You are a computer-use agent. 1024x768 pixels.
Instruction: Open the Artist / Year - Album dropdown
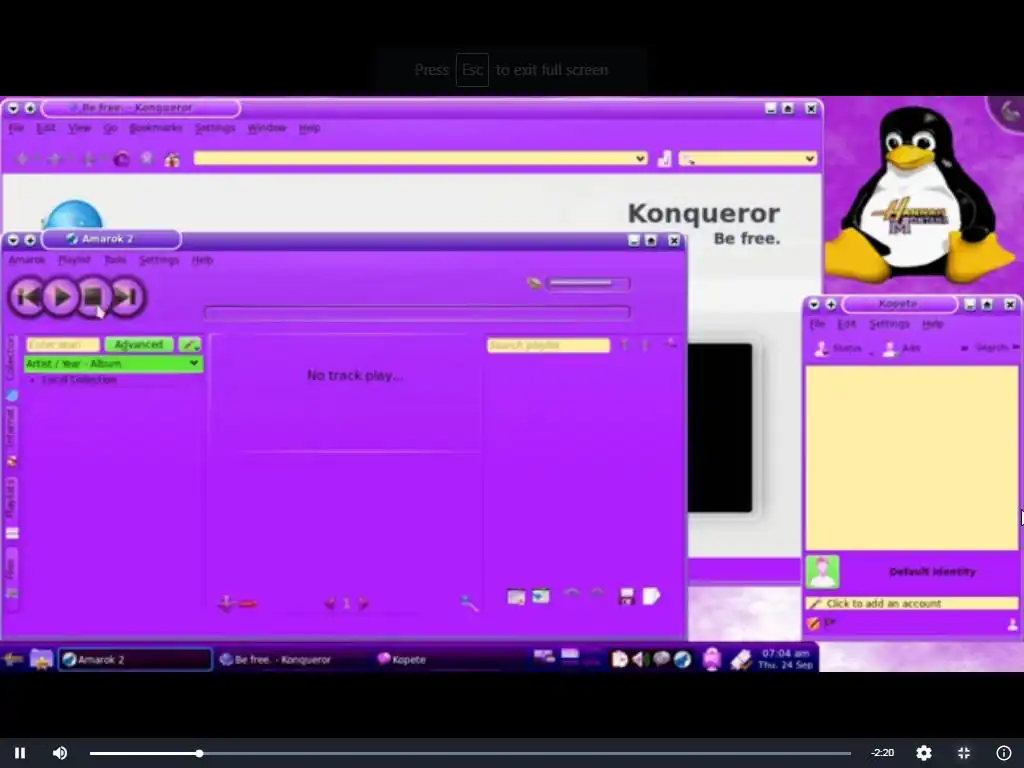point(114,364)
